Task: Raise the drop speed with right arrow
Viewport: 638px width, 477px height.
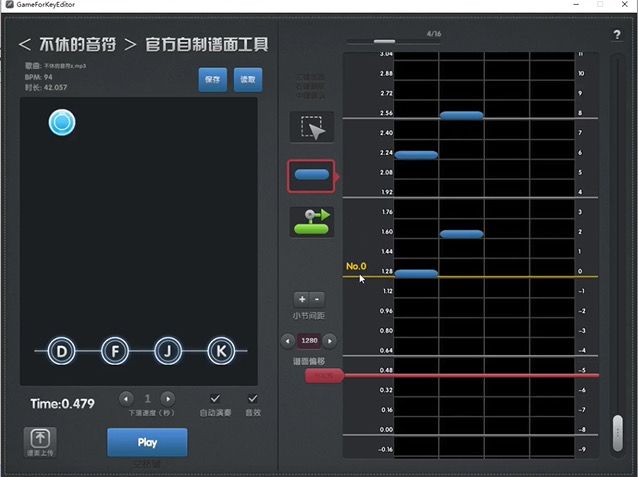Action: click(x=168, y=399)
